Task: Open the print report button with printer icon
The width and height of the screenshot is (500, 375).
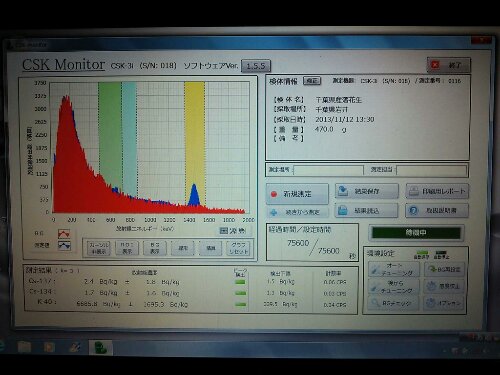Action: pyautogui.click(x=437, y=191)
